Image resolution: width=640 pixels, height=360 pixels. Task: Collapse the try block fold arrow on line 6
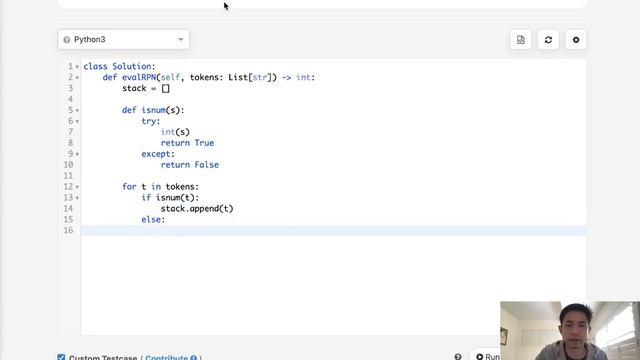[x=77, y=121]
